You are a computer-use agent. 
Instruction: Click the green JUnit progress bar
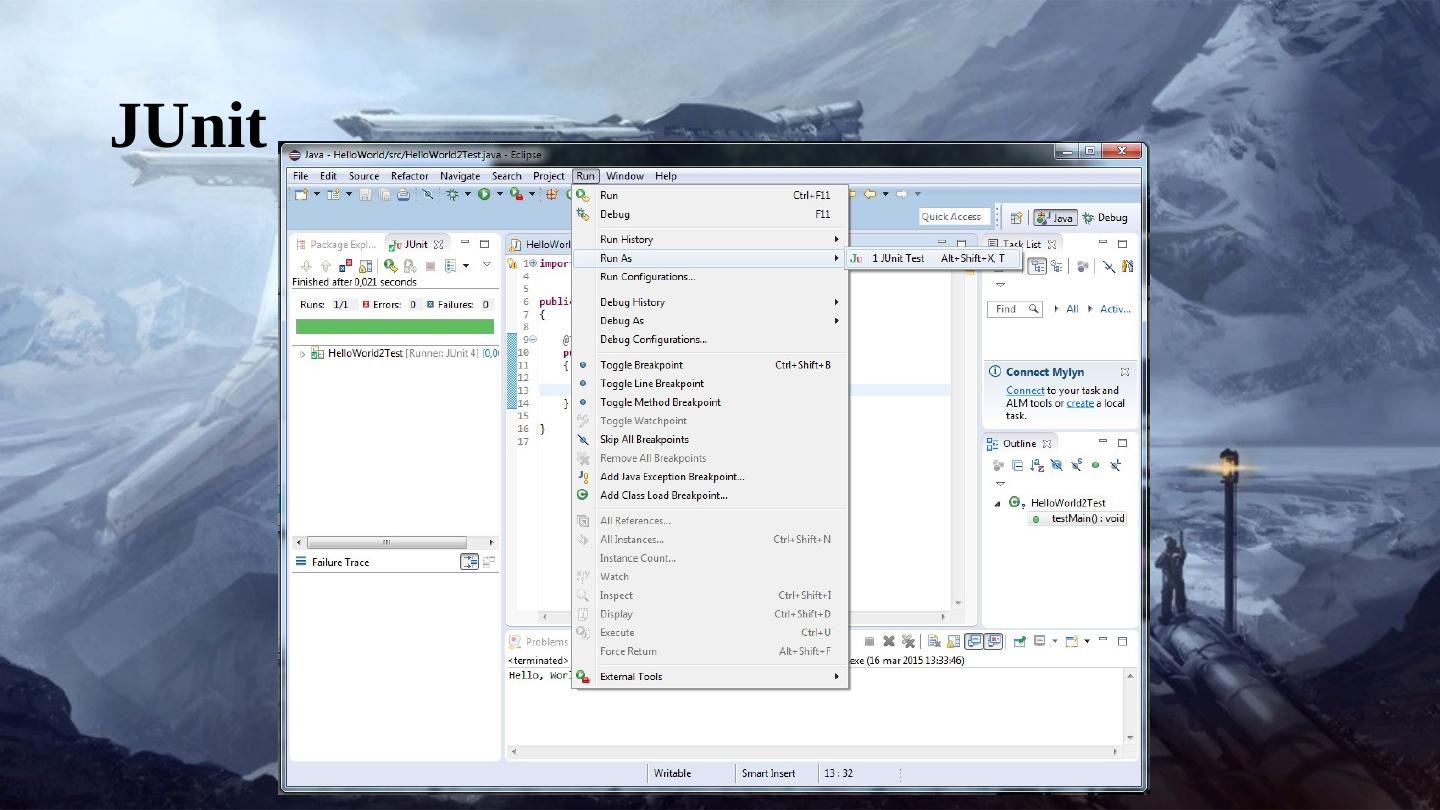(394, 327)
